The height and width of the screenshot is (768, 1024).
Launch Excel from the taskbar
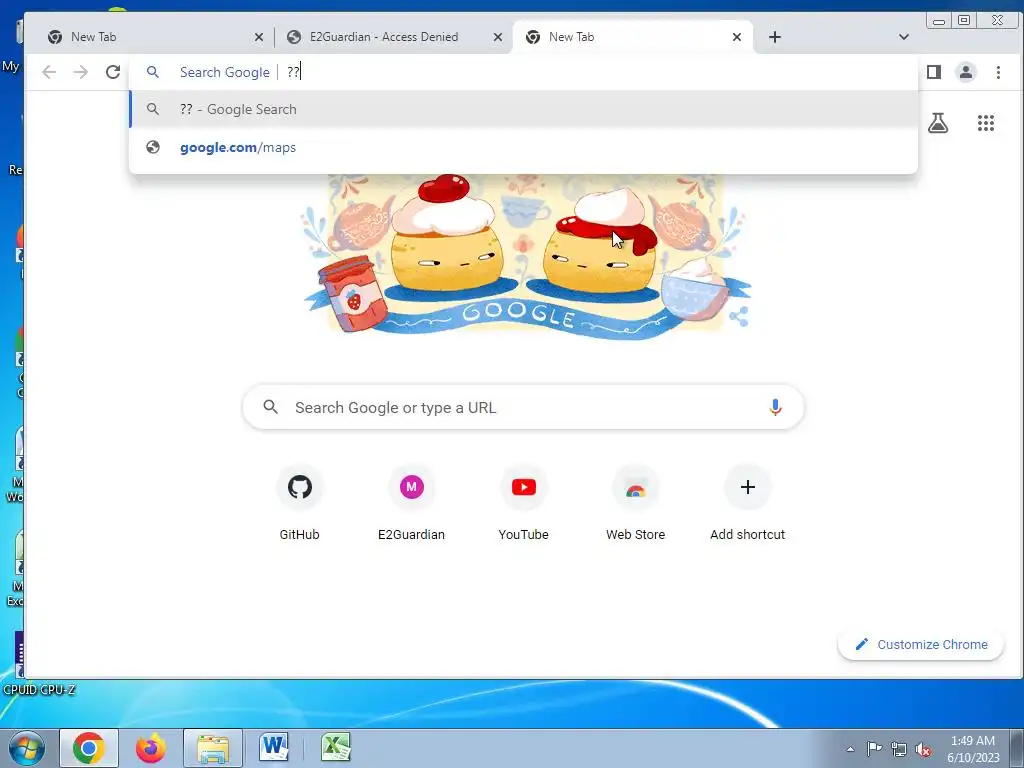[x=336, y=748]
